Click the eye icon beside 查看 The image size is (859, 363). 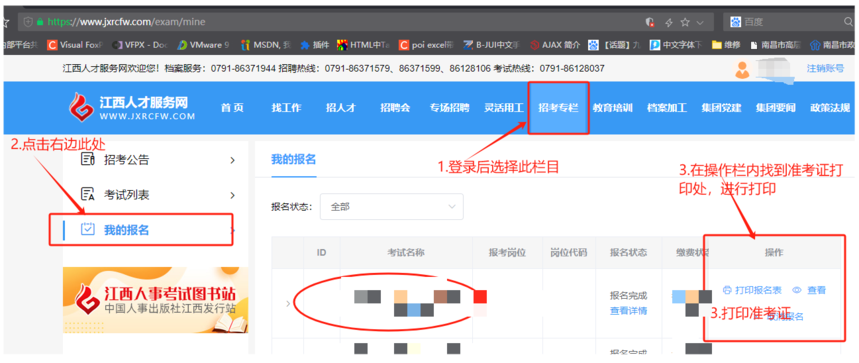(797, 290)
